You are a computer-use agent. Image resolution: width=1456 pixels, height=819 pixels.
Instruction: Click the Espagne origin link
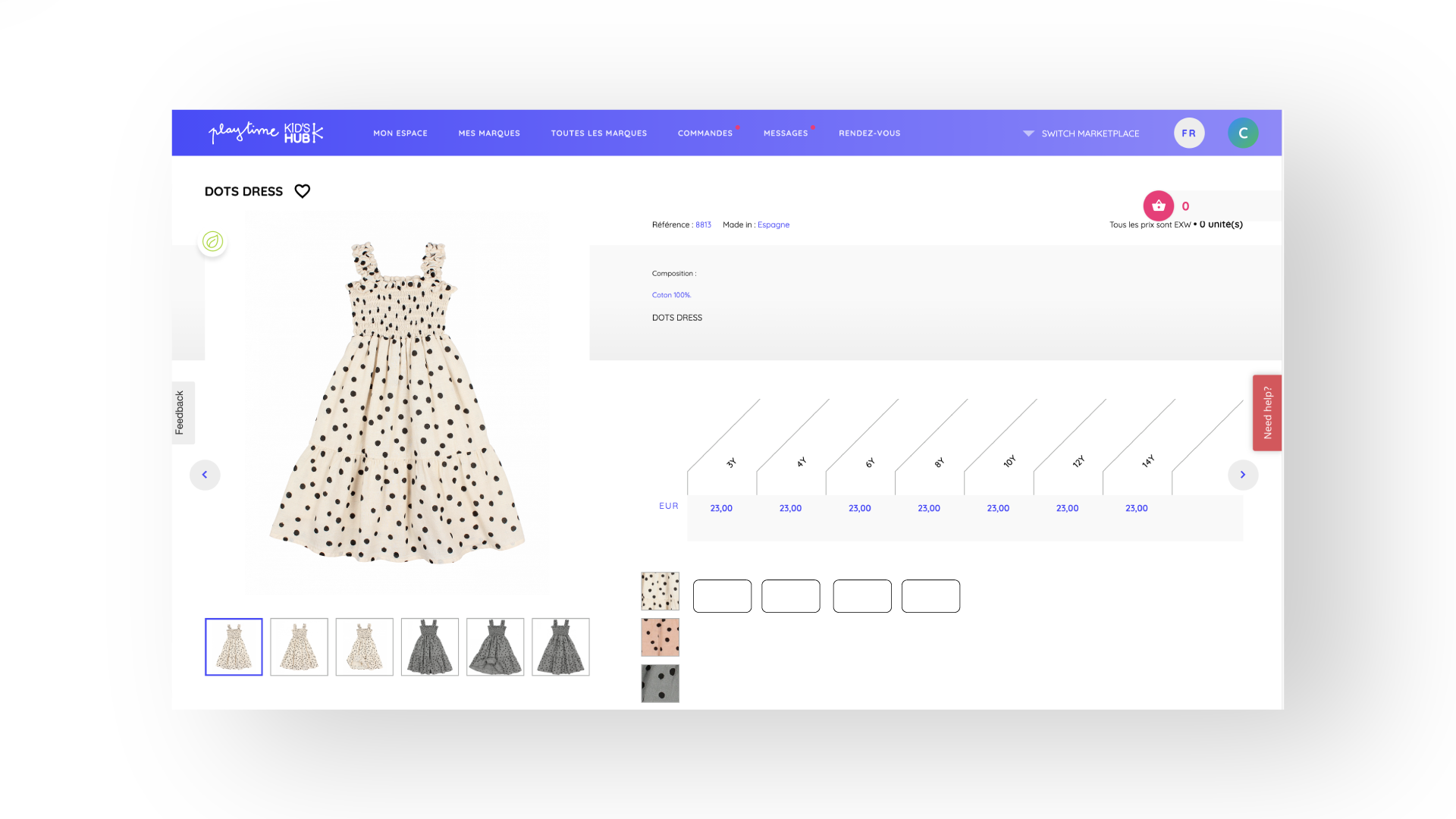click(773, 224)
